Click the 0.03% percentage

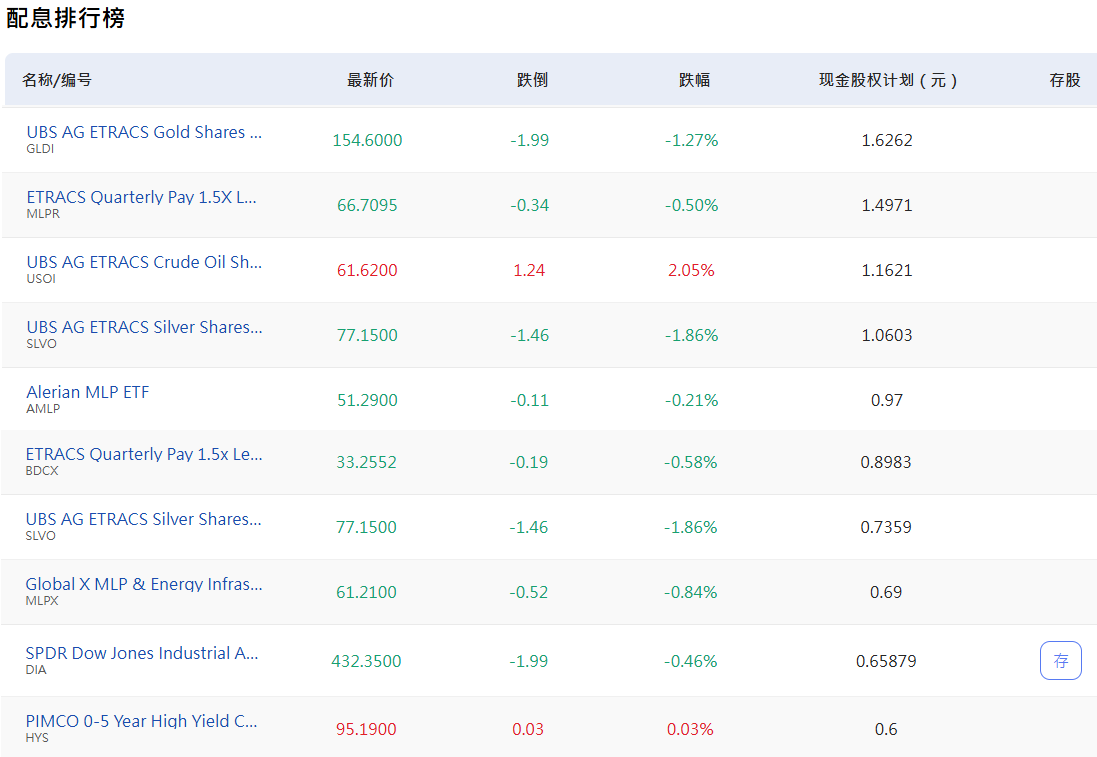tap(691, 729)
